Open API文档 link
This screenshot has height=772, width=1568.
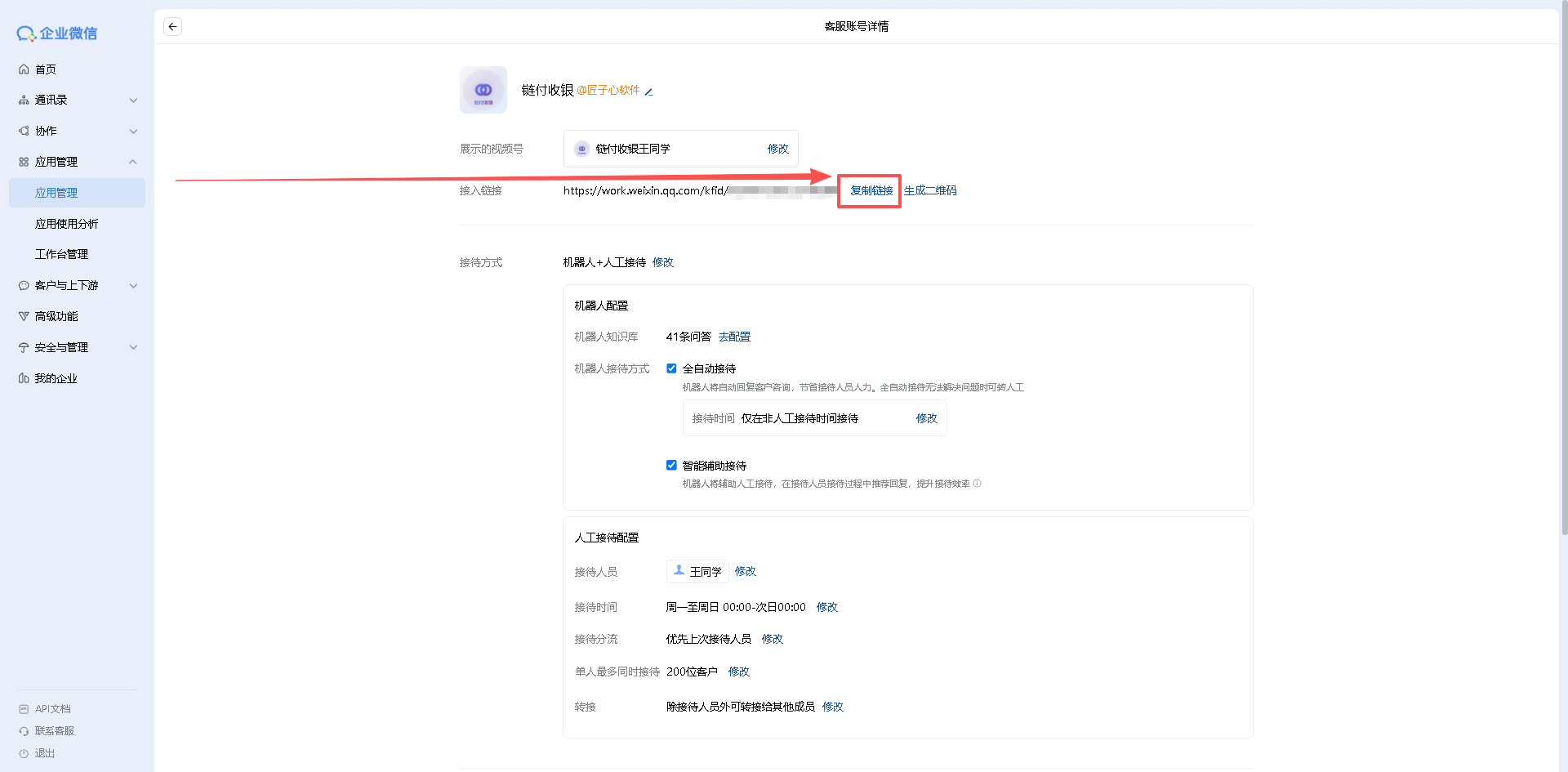click(x=52, y=709)
